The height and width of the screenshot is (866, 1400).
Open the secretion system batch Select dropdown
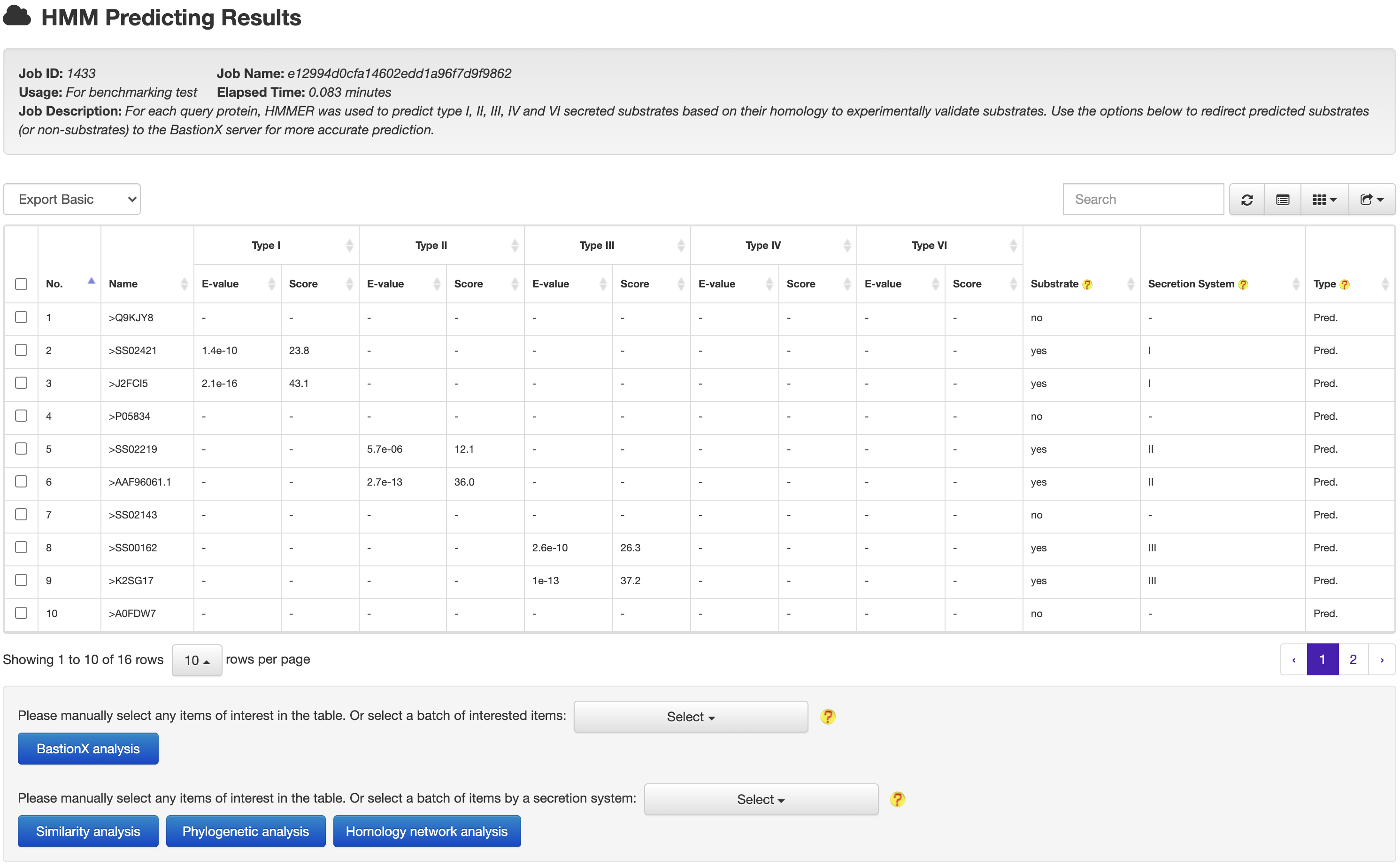[761, 799]
